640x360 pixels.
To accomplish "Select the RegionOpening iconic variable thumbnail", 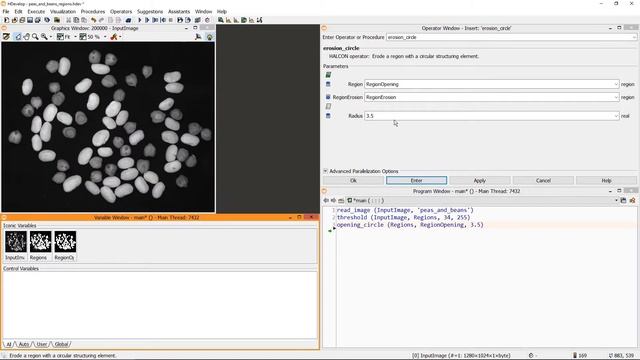I will (65, 242).
